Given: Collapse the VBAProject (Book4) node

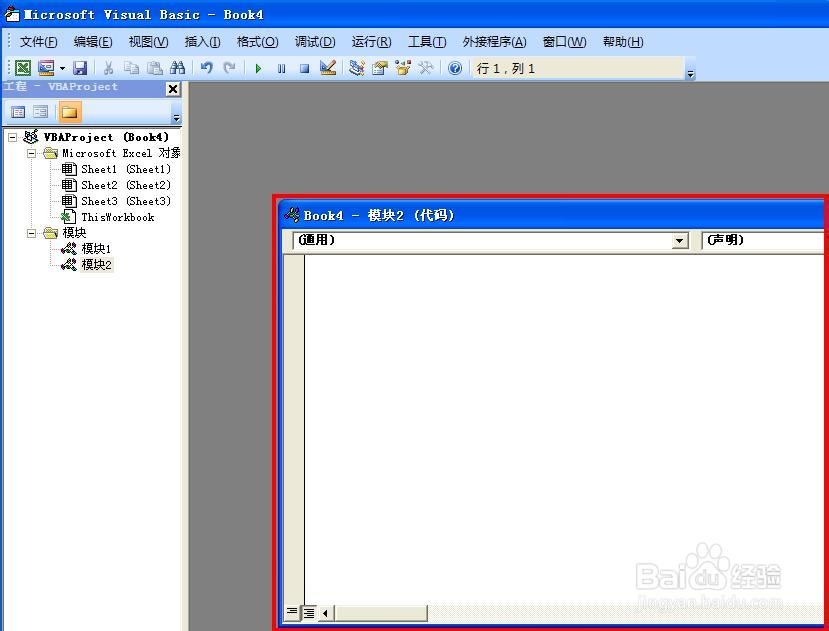Looking at the screenshot, I should coord(12,138).
